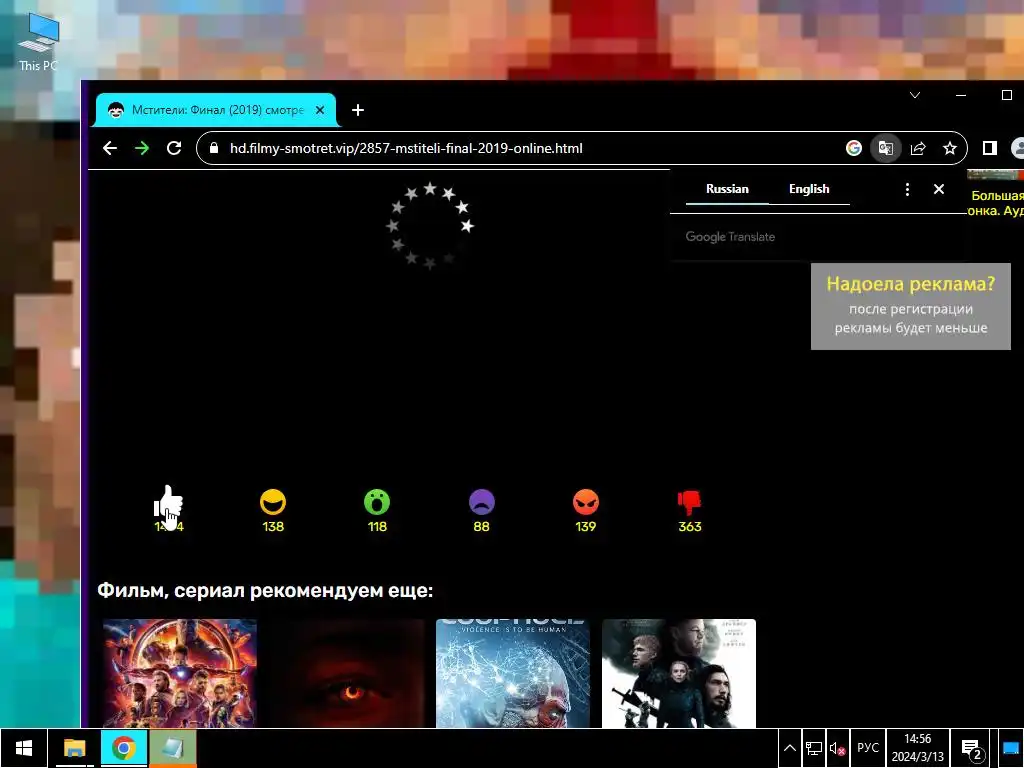Viewport: 1024px width, 768px height.
Task: Click the Chrome taskbar icon
Action: pos(123,748)
